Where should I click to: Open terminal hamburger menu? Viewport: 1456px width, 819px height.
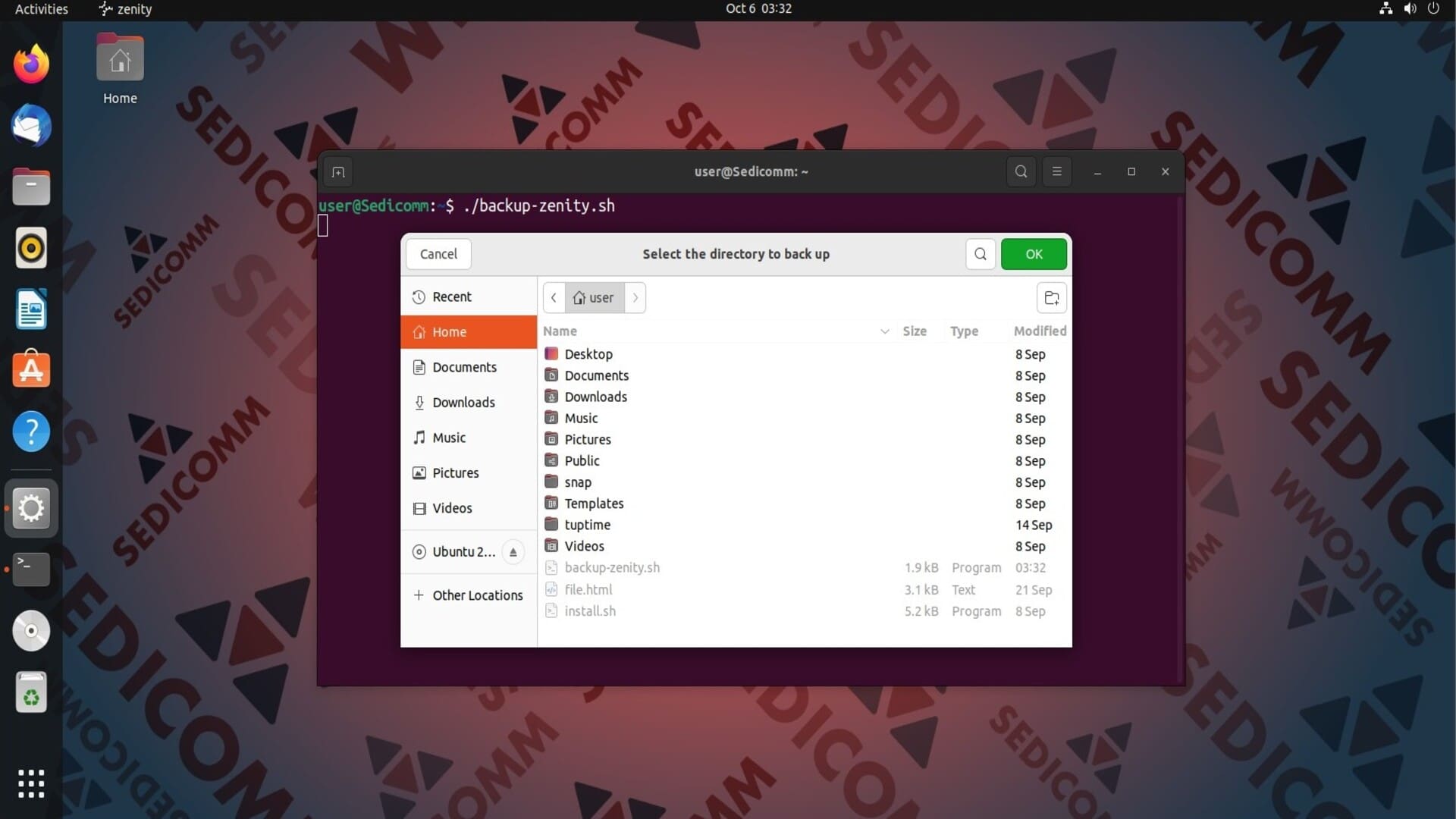1056,171
